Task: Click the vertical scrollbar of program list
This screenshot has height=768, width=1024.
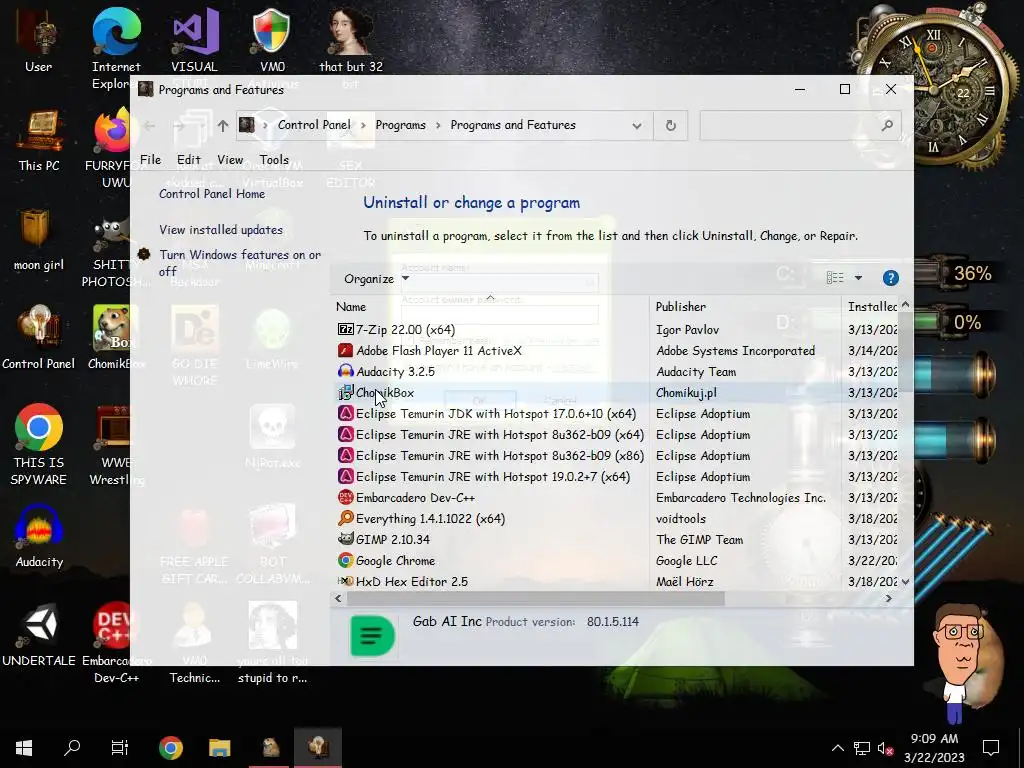Action: pyautogui.click(x=905, y=443)
